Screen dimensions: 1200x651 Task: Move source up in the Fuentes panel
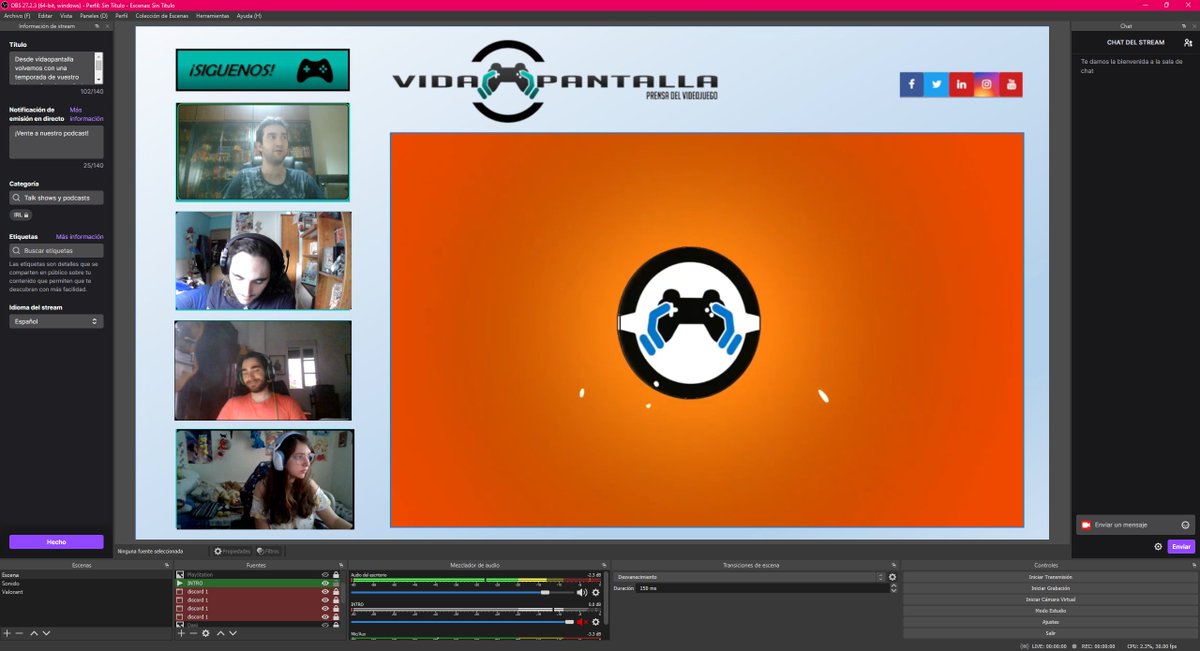coord(221,633)
